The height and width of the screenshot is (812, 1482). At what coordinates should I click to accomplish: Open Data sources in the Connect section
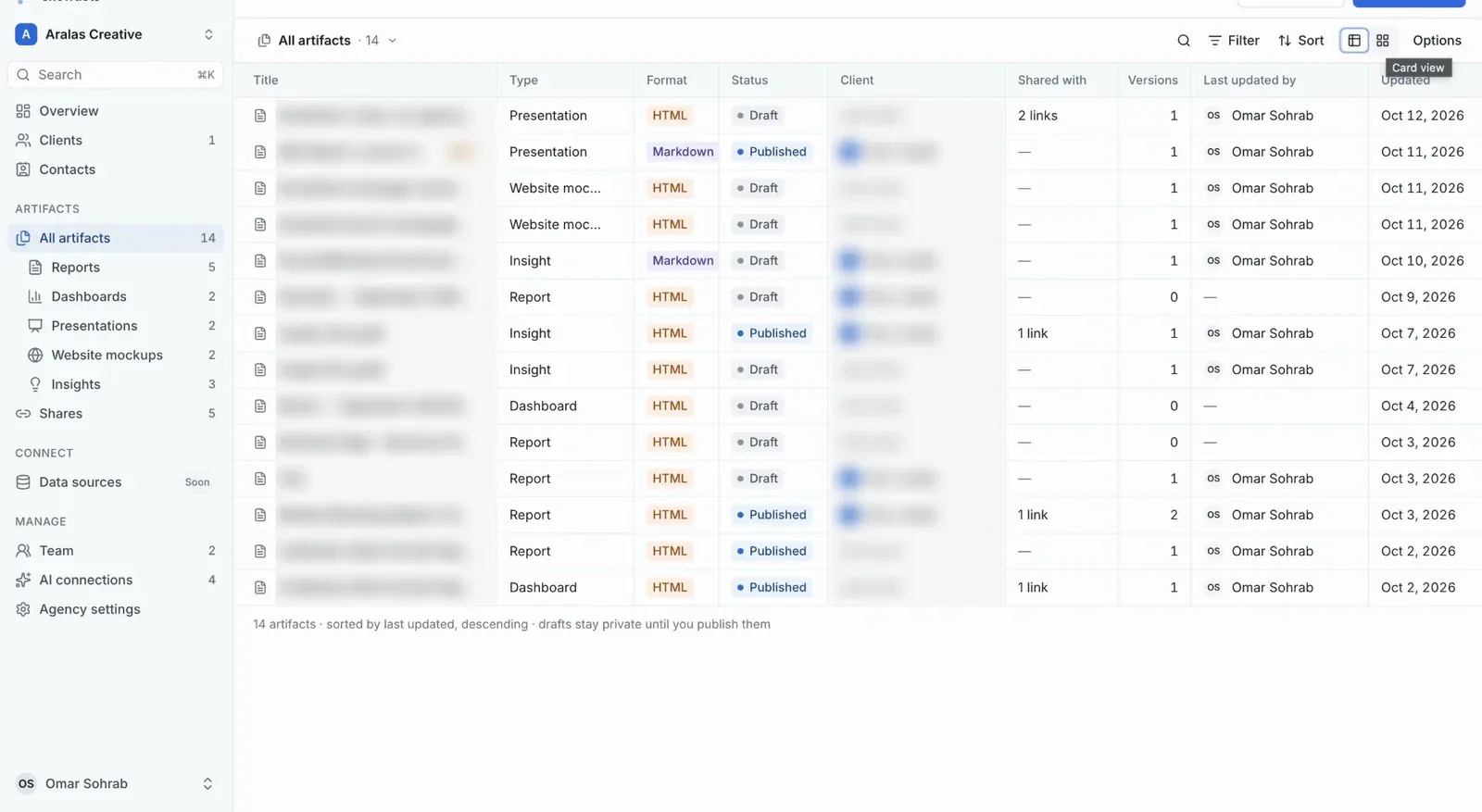116,482
